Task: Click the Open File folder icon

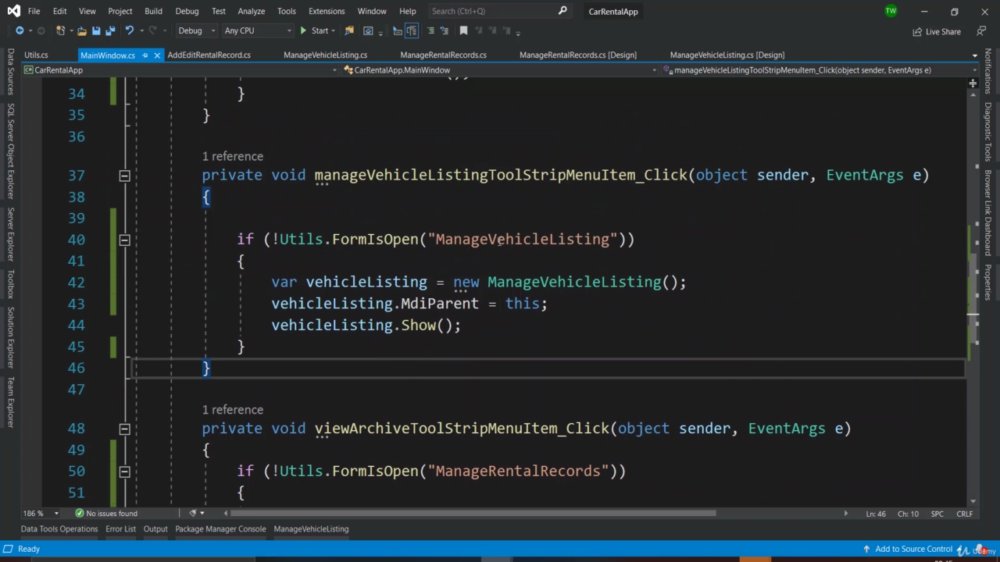Action: click(82, 31)
